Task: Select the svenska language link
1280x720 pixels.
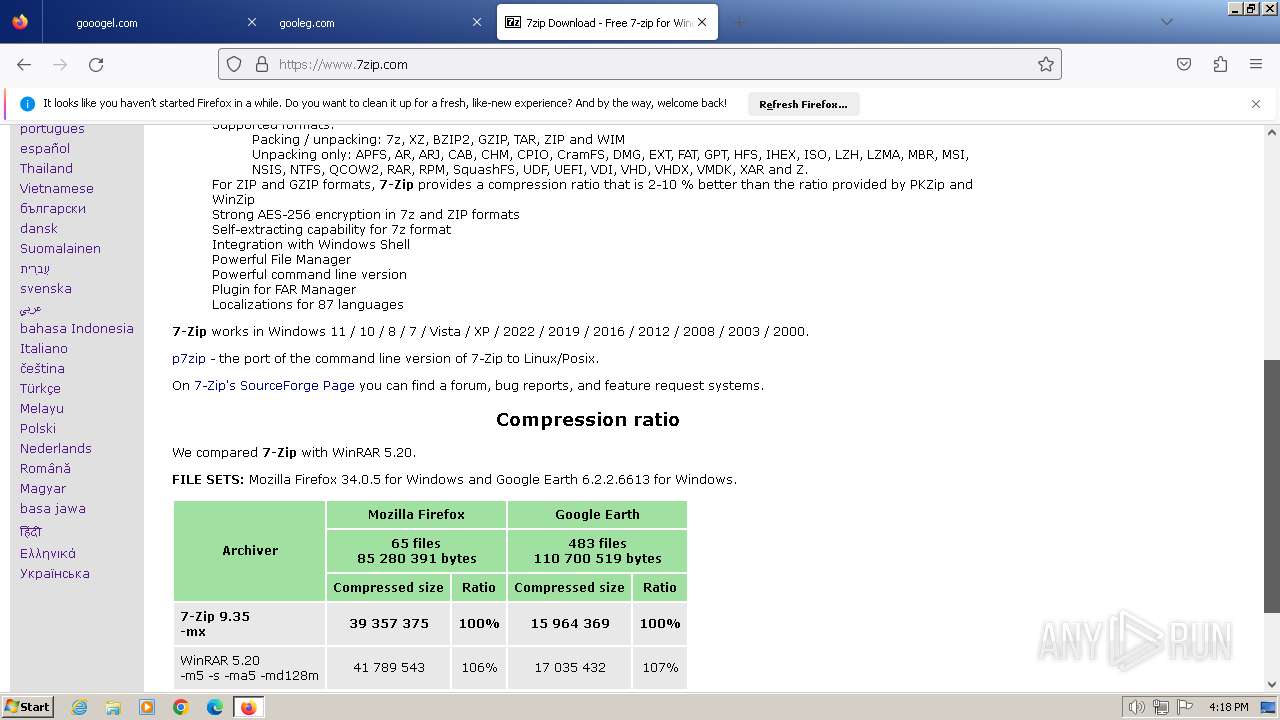Action: point(46,288)
